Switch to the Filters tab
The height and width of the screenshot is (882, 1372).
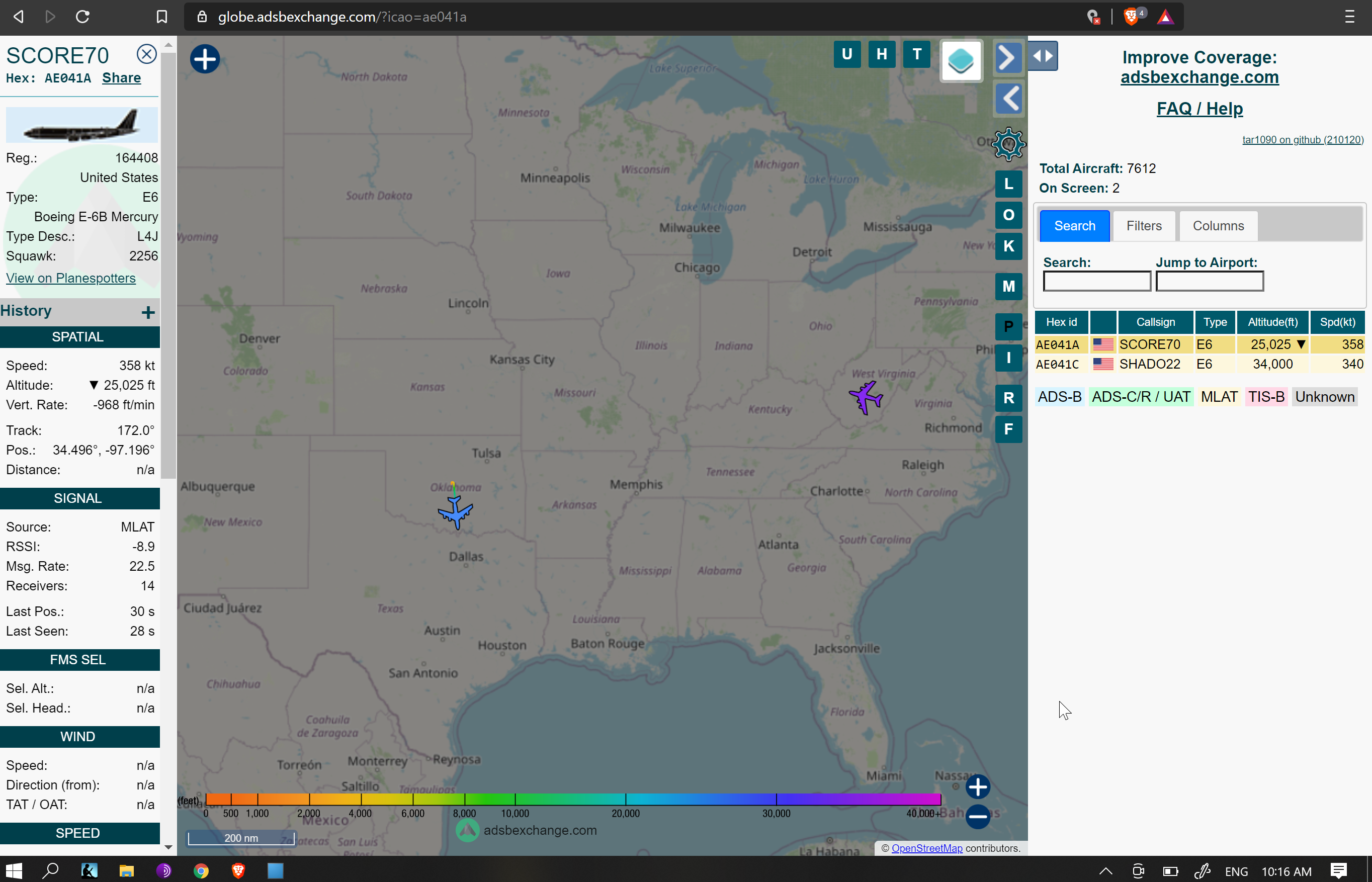click(x=1144, y=226)
